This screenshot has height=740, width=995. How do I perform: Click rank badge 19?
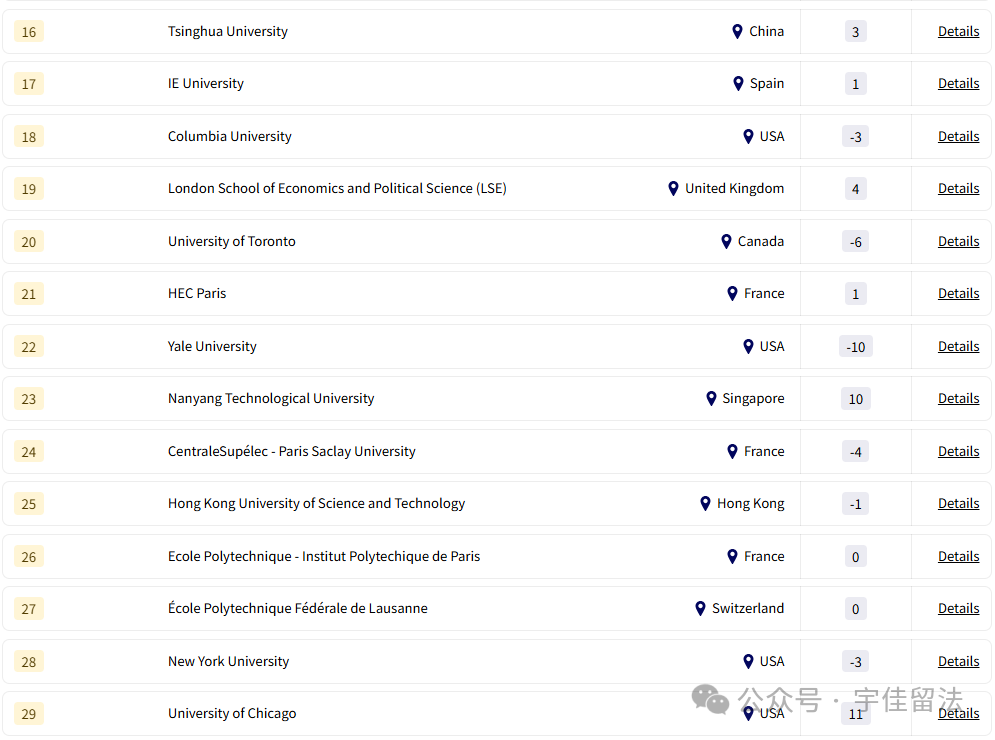tap(29, 188)
